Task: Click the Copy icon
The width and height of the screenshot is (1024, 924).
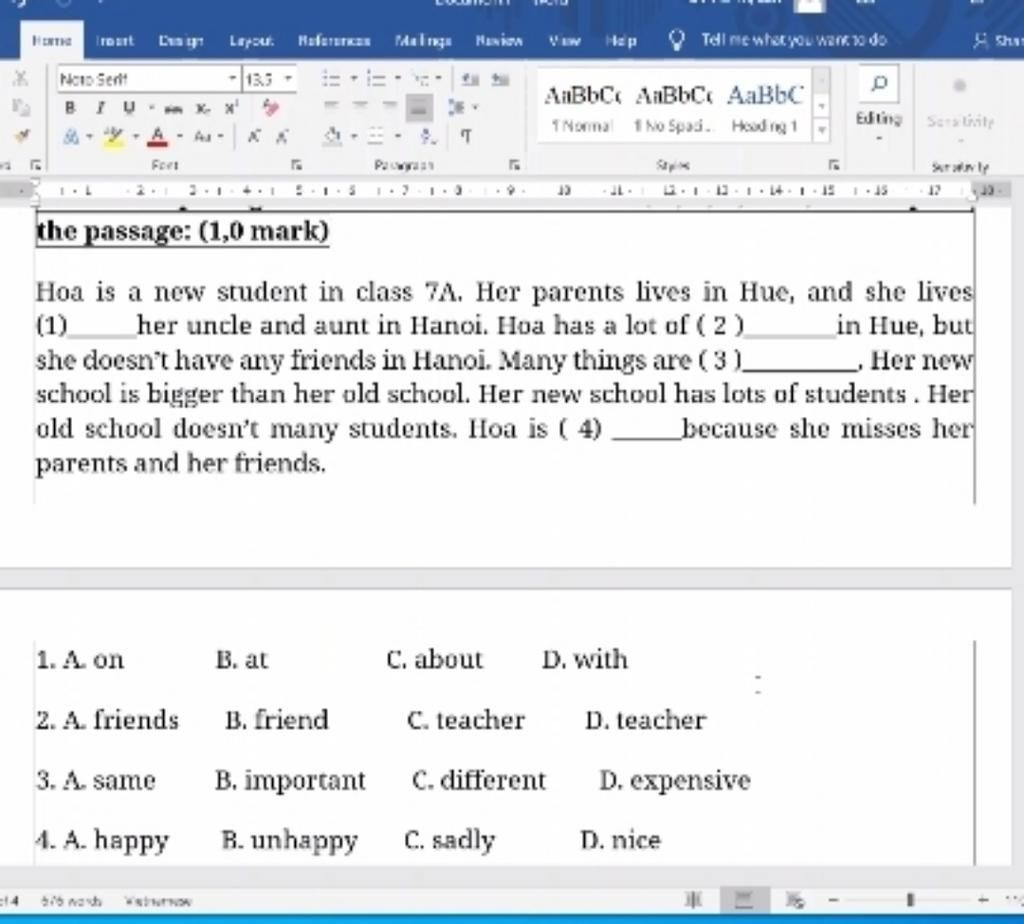Action: click(x=21, y=106)
